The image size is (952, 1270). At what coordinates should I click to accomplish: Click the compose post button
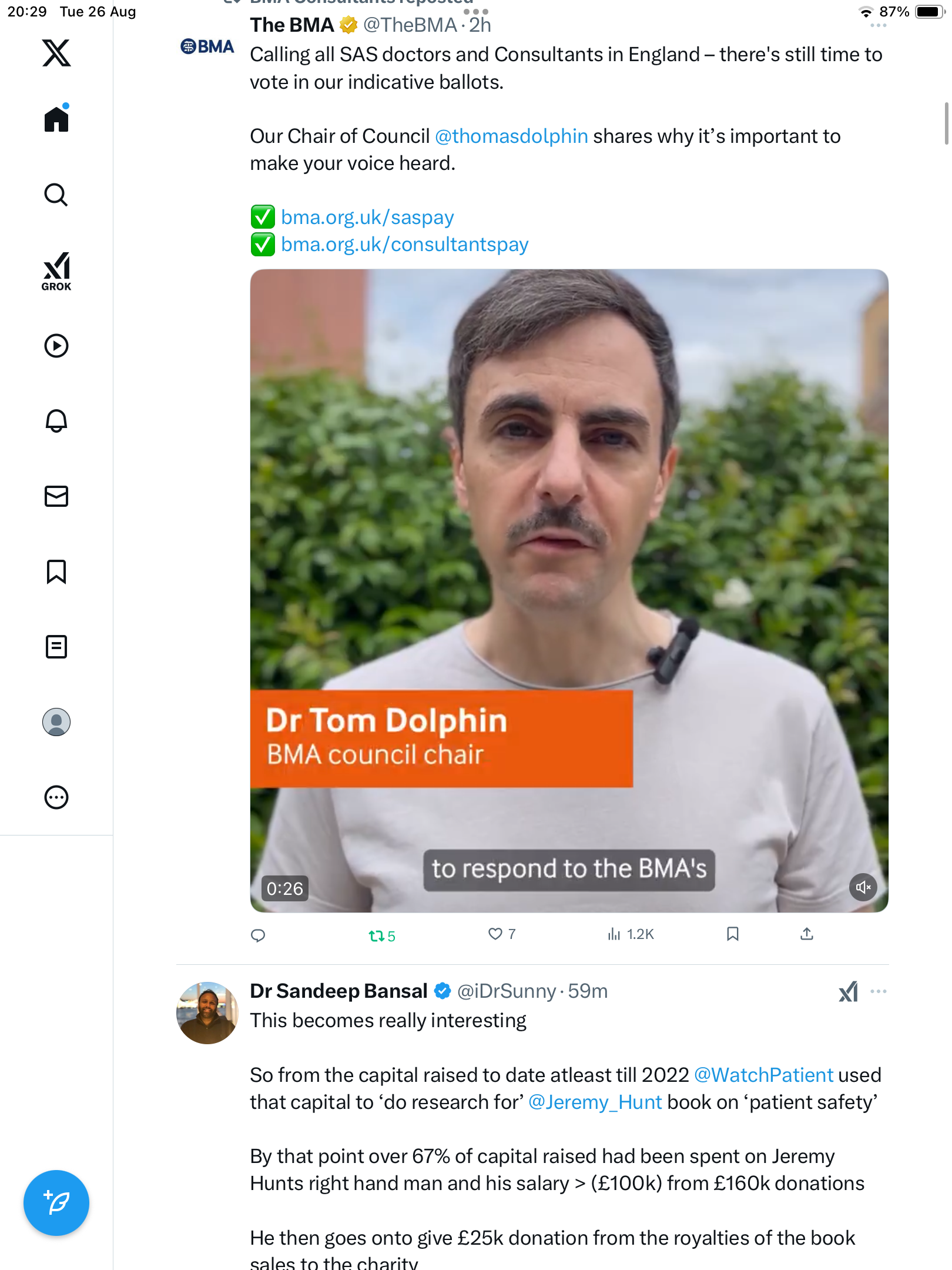coord(56,1203)
